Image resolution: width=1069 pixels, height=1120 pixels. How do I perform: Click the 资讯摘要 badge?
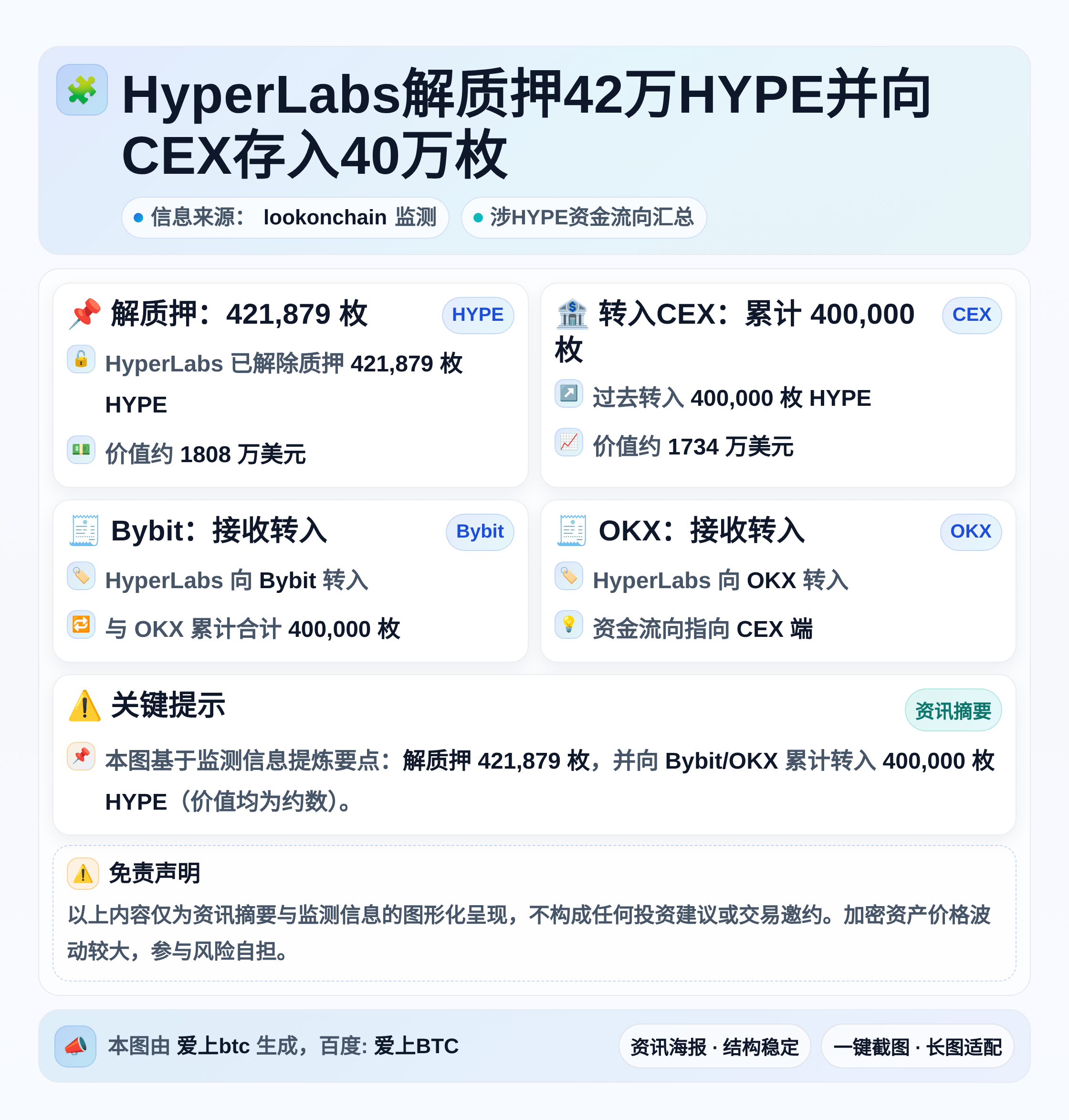click(x=953, y=710)
